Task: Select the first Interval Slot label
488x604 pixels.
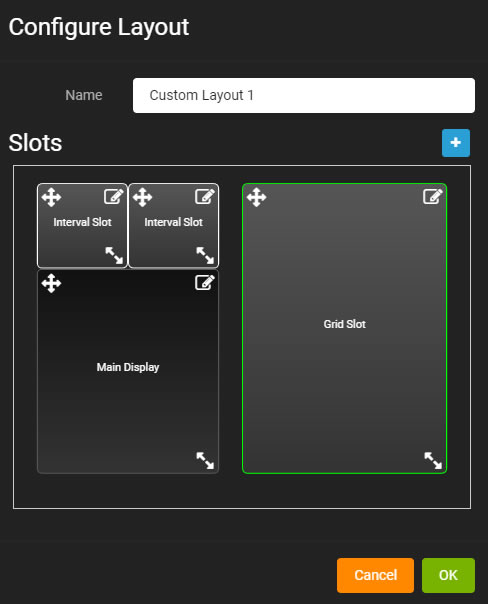Action: pyautogui.click(x=82, y=222)
